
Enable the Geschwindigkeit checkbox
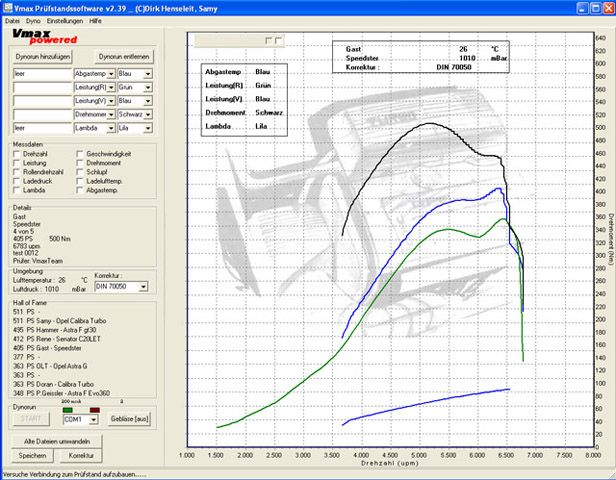tap(80, 154)
